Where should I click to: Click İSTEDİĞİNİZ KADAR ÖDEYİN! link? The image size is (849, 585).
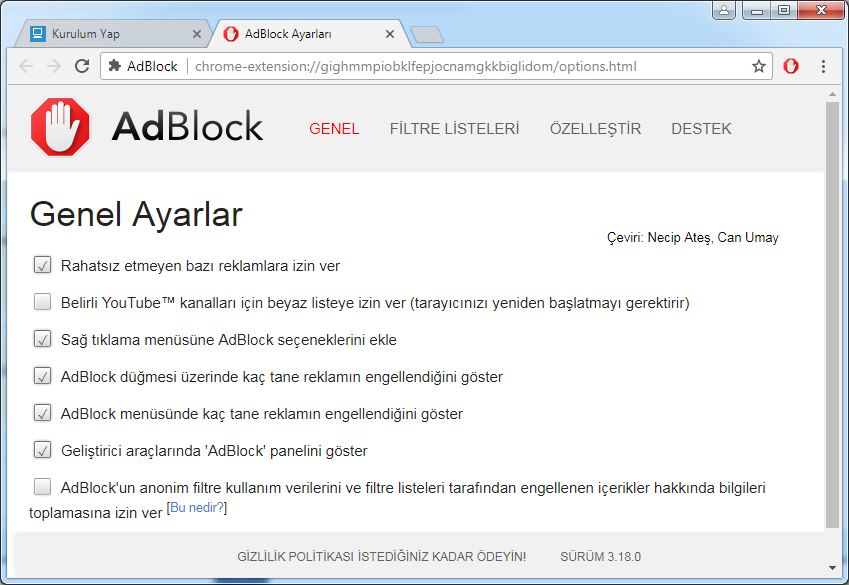coord(442,556)
